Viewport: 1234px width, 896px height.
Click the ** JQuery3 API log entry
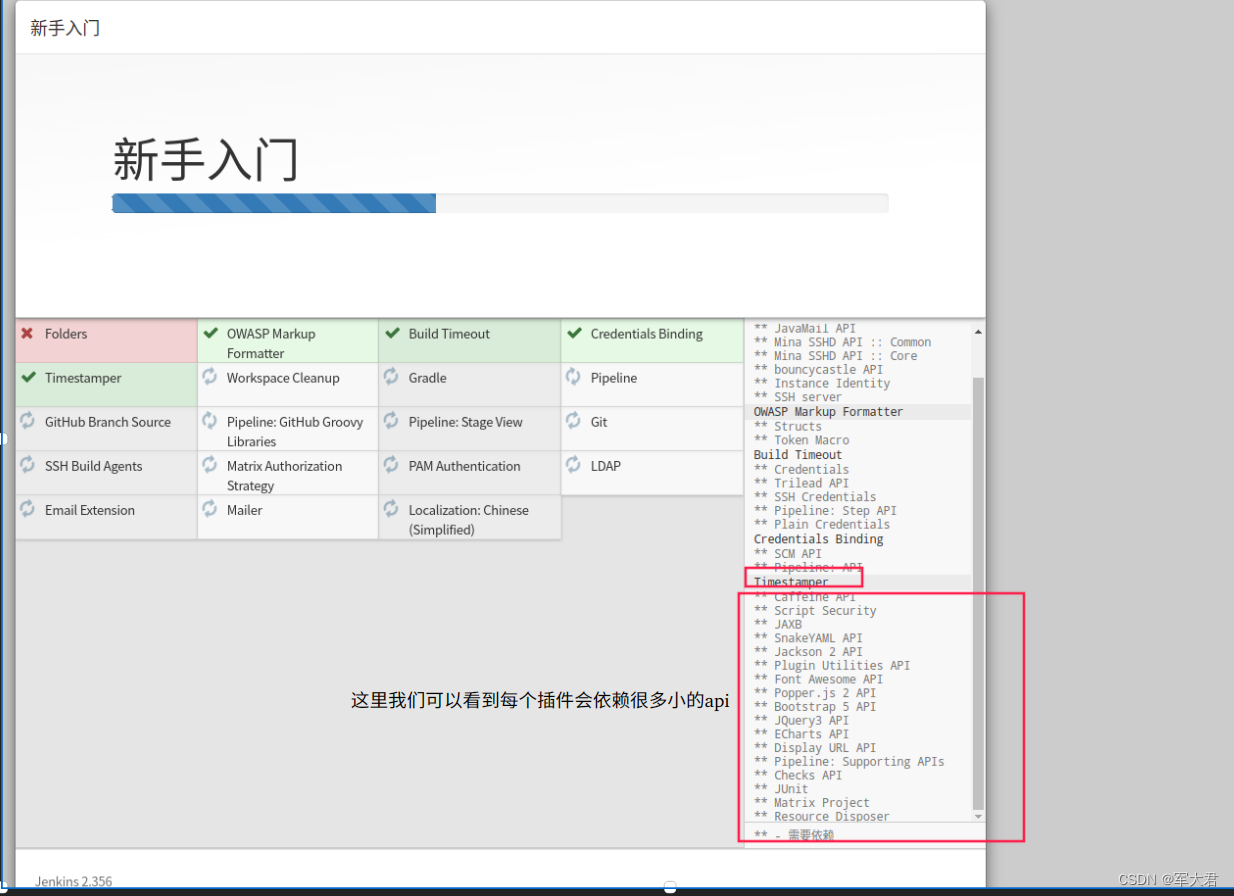click(x=801, y=720)
